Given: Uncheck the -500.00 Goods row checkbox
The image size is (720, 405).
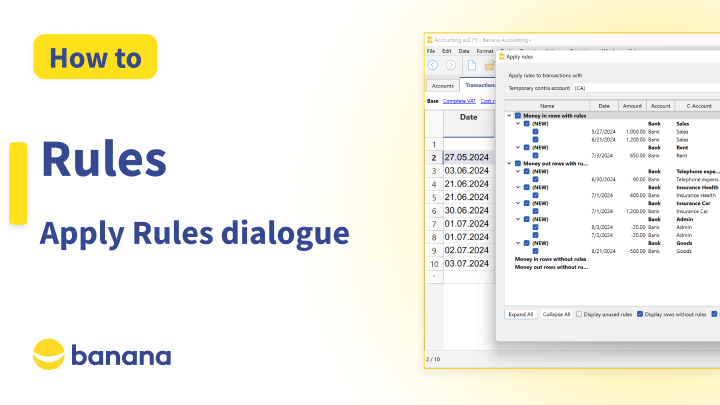Looking at the screenshot, I should point(535,251).
